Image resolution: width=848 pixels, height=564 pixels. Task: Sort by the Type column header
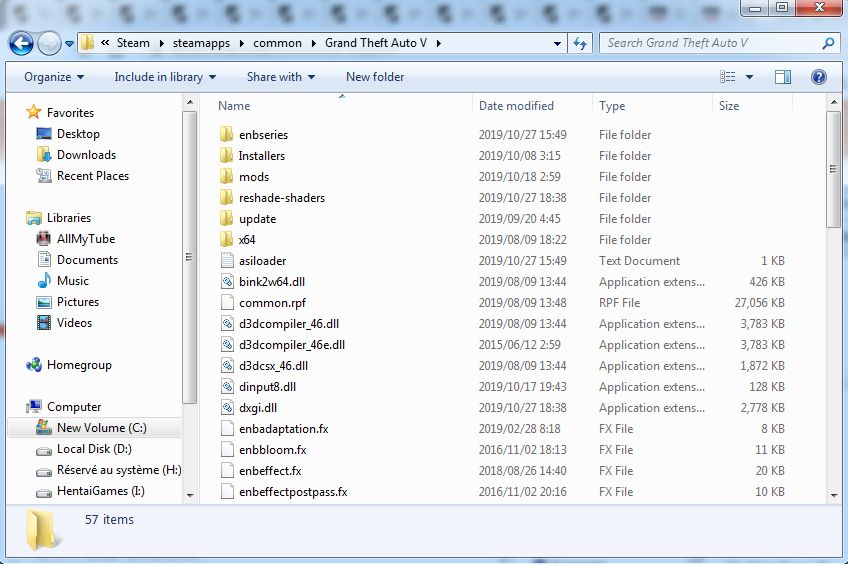point(612,106)
